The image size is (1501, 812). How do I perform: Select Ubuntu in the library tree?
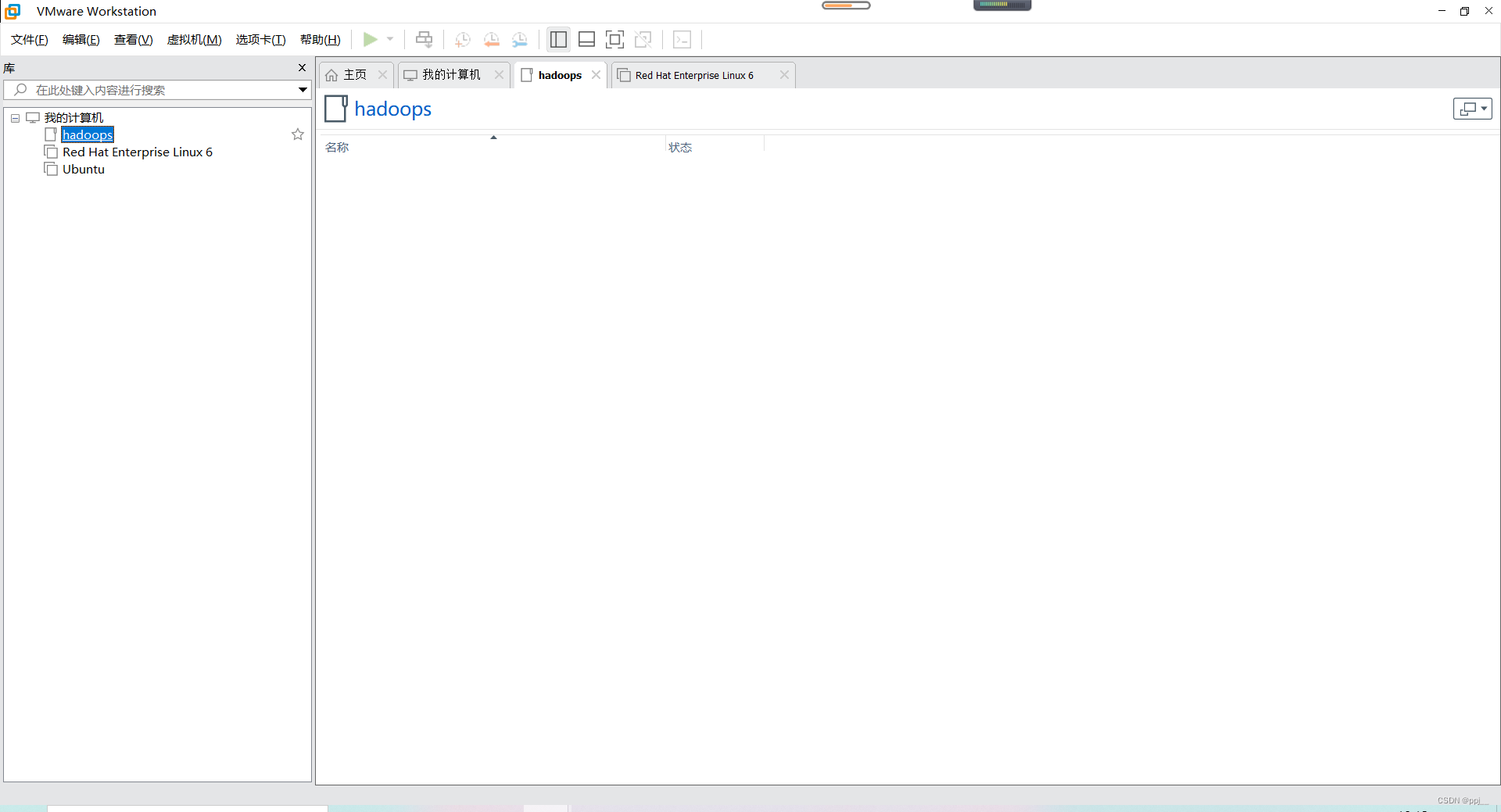[x=84, y=170]
